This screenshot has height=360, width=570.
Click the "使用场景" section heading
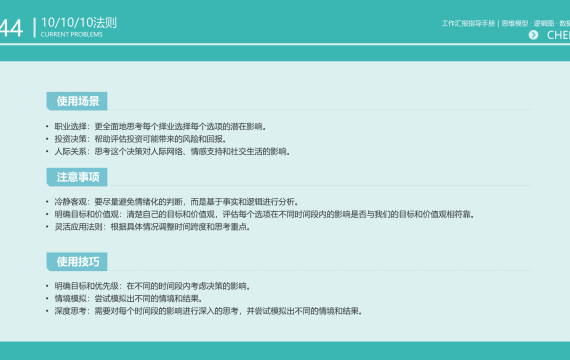pyautogui.click(x=77, y=101)
